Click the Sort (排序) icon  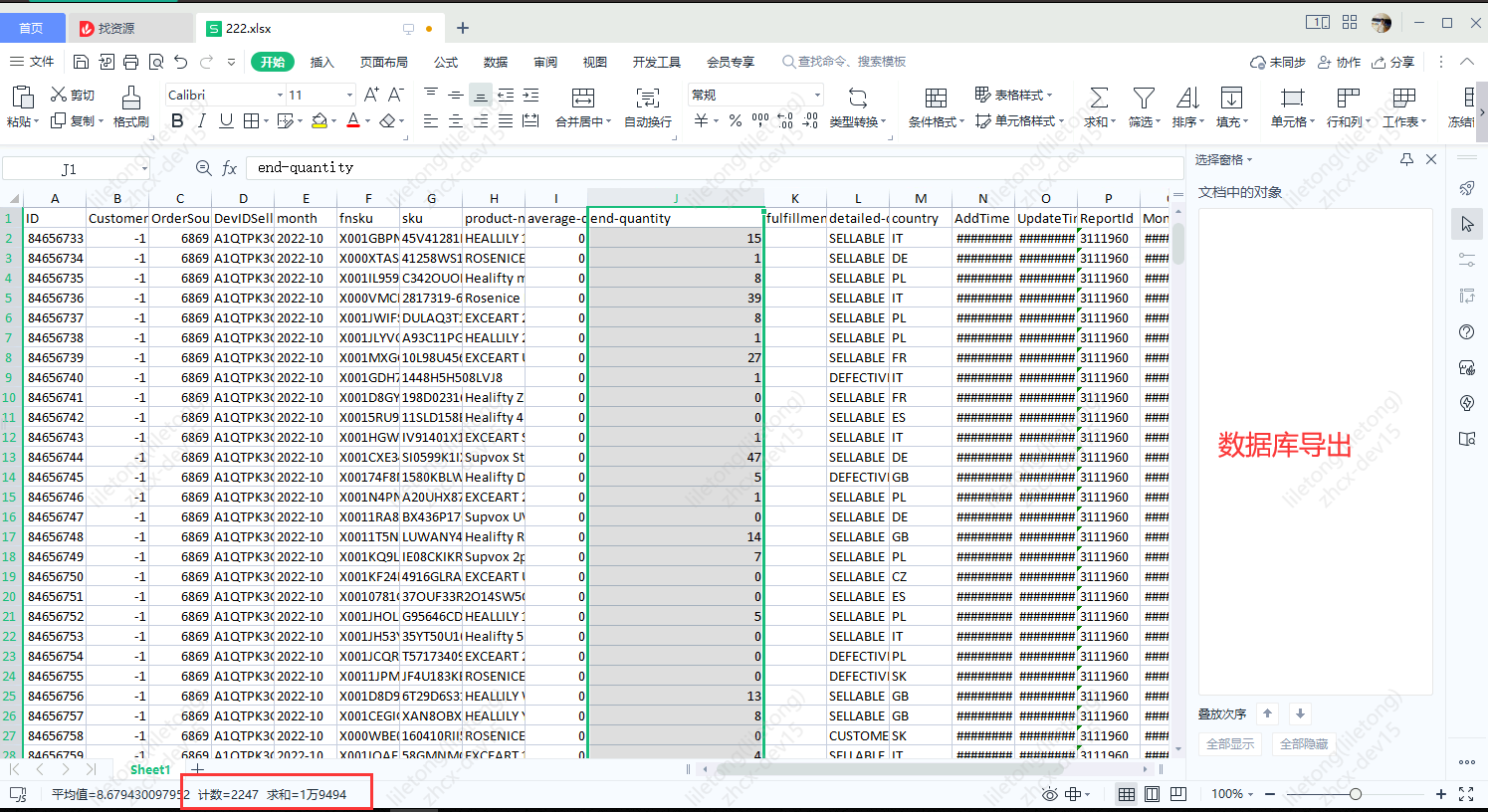coord(1187,98)
